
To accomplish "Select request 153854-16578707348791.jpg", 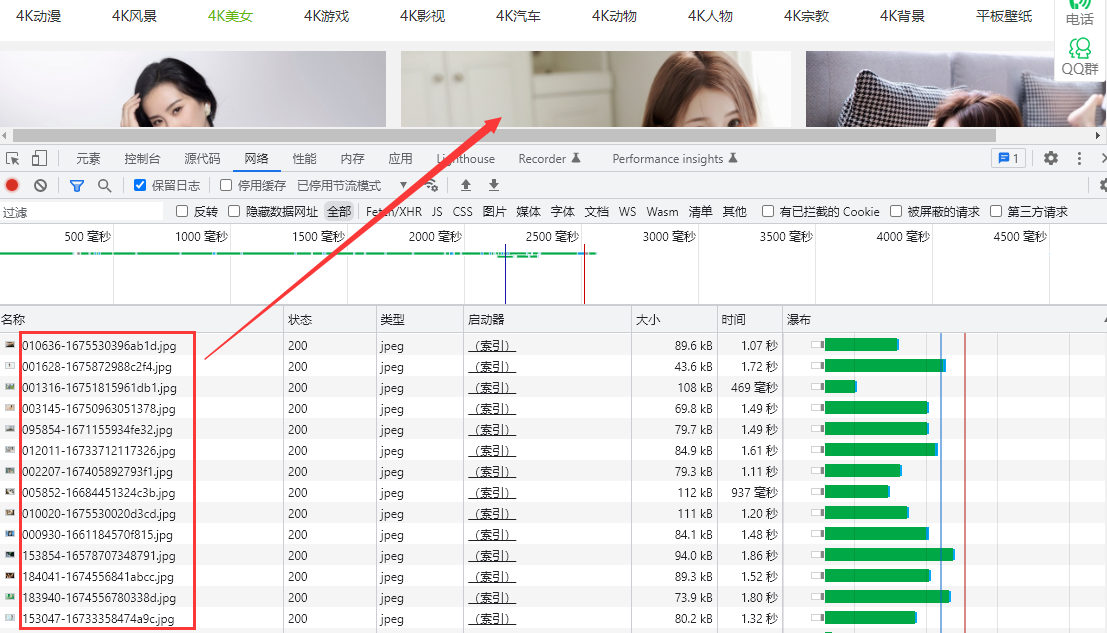I will point(99,555).
